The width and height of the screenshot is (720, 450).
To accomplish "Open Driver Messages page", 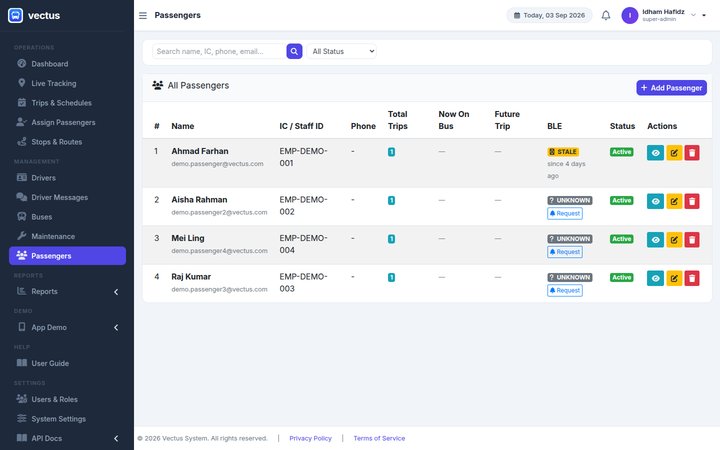I will click(x=68, y=197).
